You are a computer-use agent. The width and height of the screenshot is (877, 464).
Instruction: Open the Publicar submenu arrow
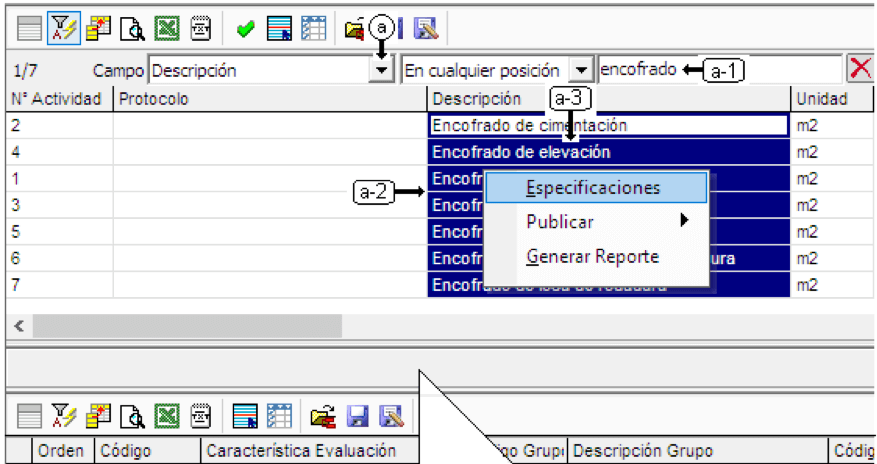[x=683, y=221]
